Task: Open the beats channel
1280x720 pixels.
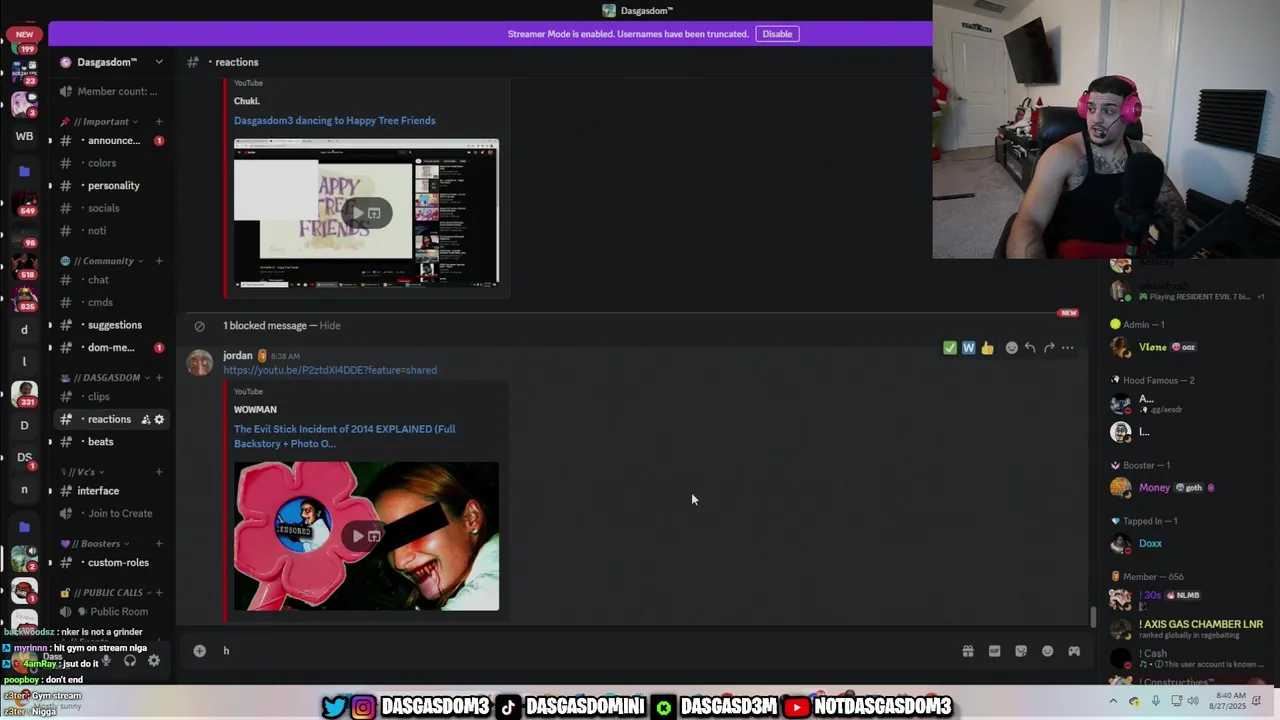Action: pos(112,442)
